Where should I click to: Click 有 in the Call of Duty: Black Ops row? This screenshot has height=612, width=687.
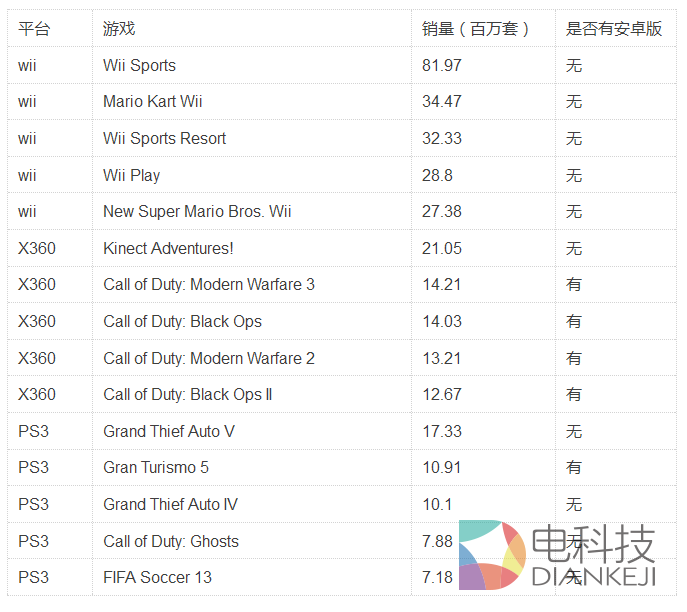tap(574, 322)
